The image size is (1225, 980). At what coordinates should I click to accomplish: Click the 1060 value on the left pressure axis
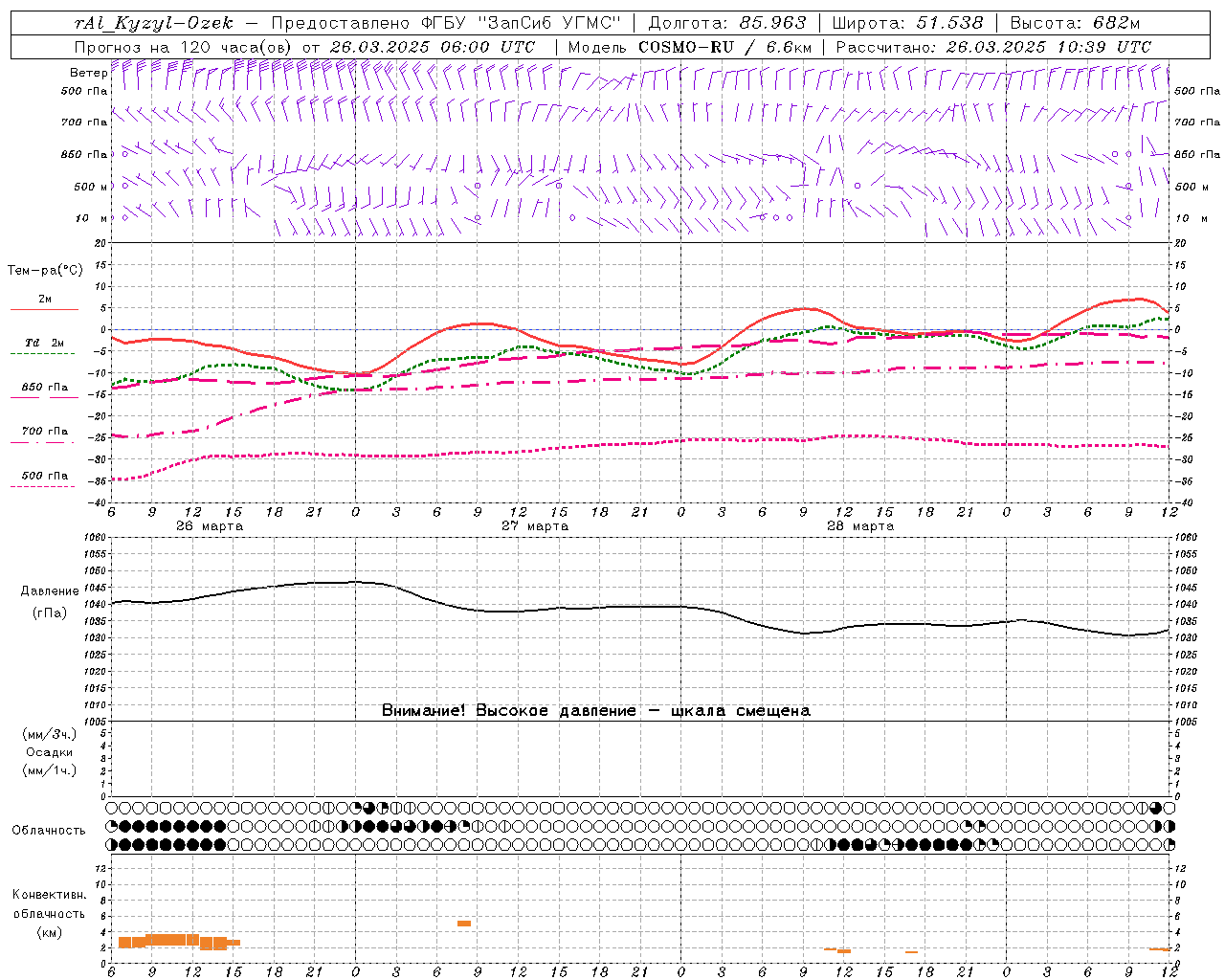tap(97, 537)
